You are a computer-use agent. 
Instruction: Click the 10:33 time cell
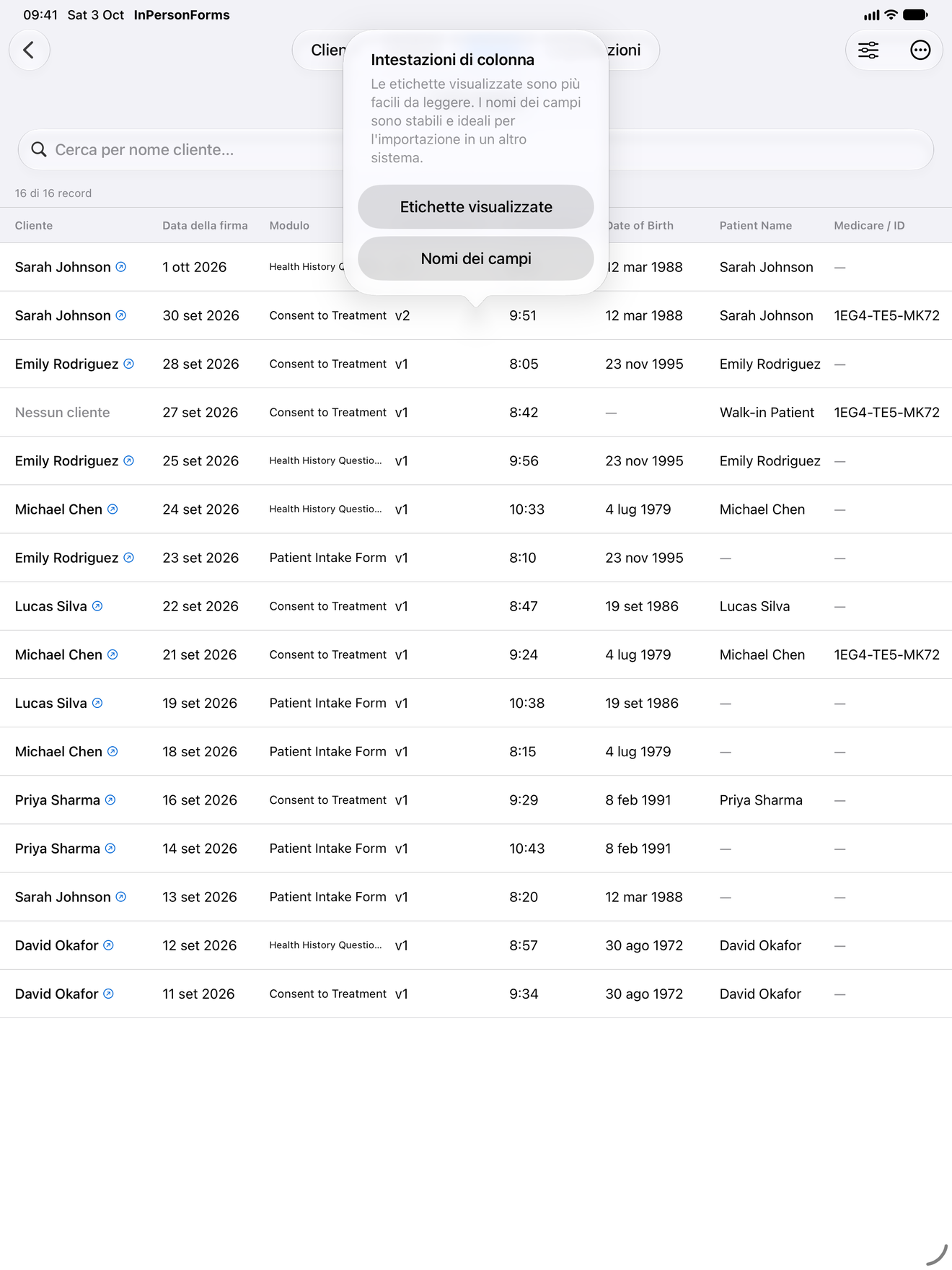(526, 509)
